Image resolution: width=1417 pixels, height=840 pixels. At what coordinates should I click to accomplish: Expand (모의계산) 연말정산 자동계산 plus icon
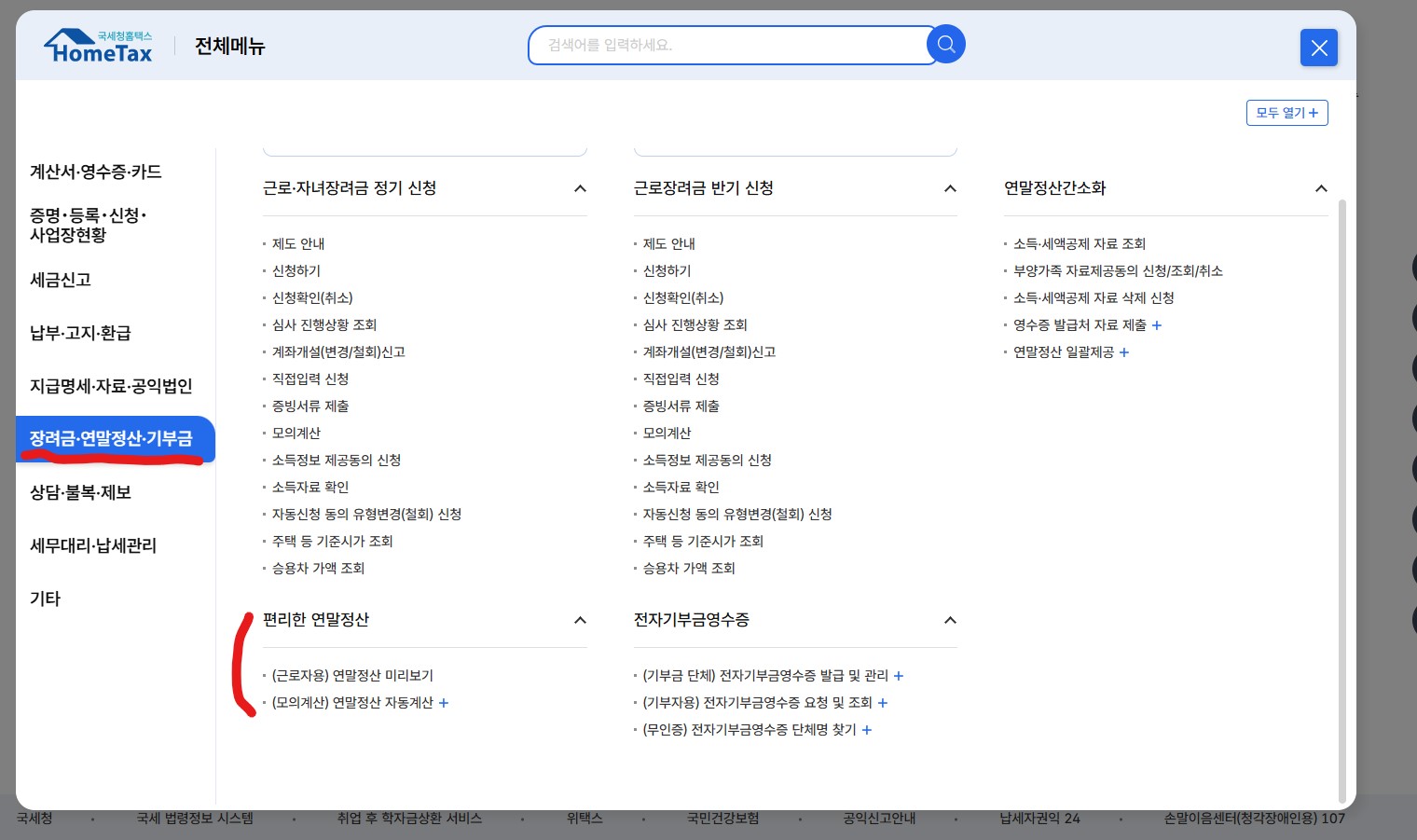point(444,703)
